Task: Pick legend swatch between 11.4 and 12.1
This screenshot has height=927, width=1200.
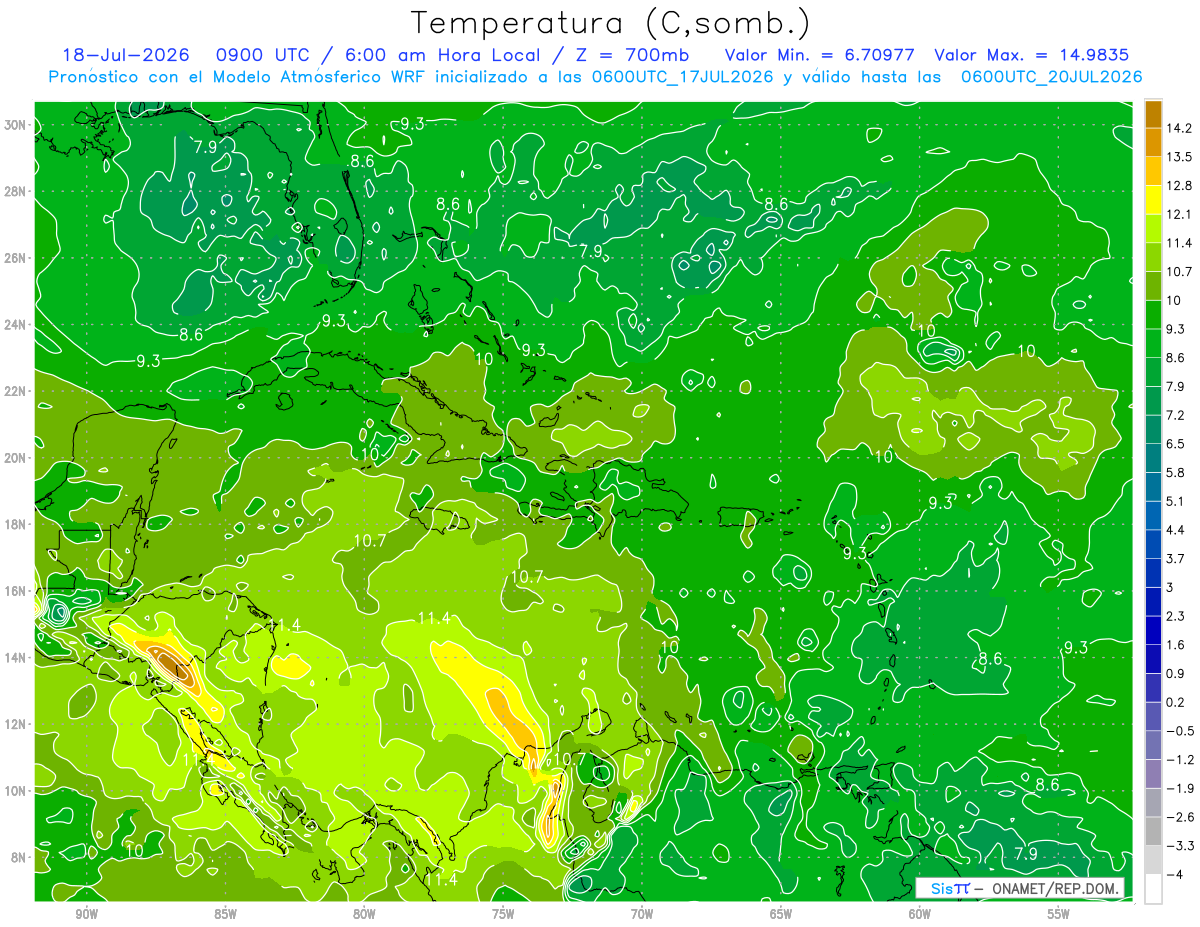Action: pyautogui.click(x=1153, y=228)
